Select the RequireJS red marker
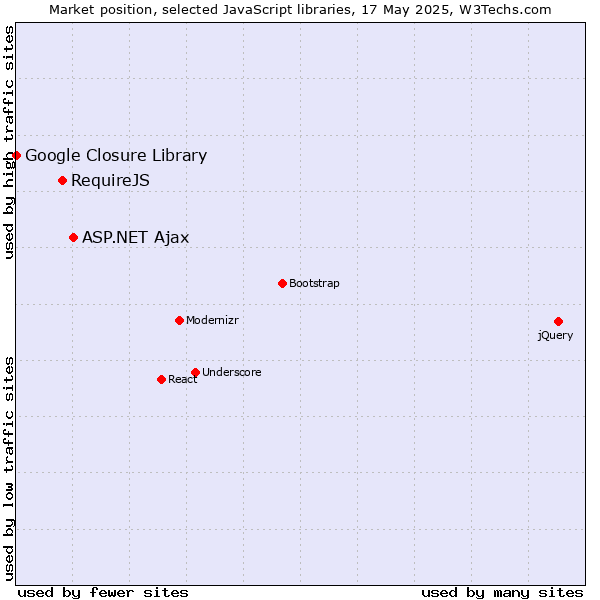The height and width of the screenshot is (600, 600). 62,181
